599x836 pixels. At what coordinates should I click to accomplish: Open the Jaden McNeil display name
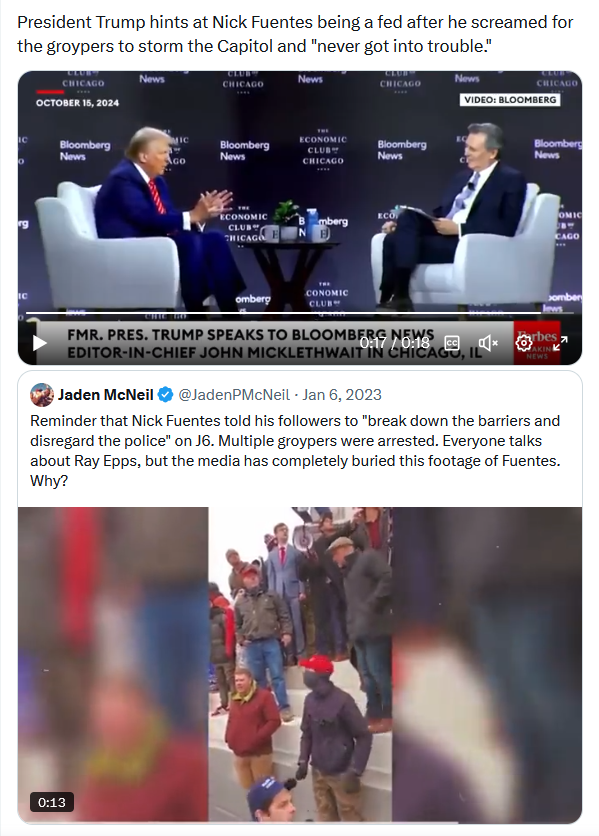pyautogui.click(x=106, y=395)
